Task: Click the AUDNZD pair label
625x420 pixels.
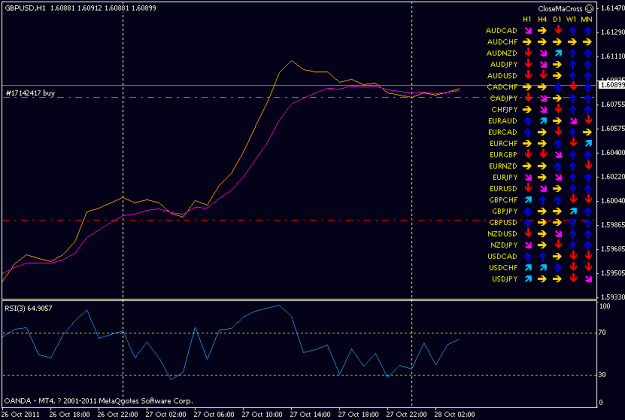Action: pos(502,53)
